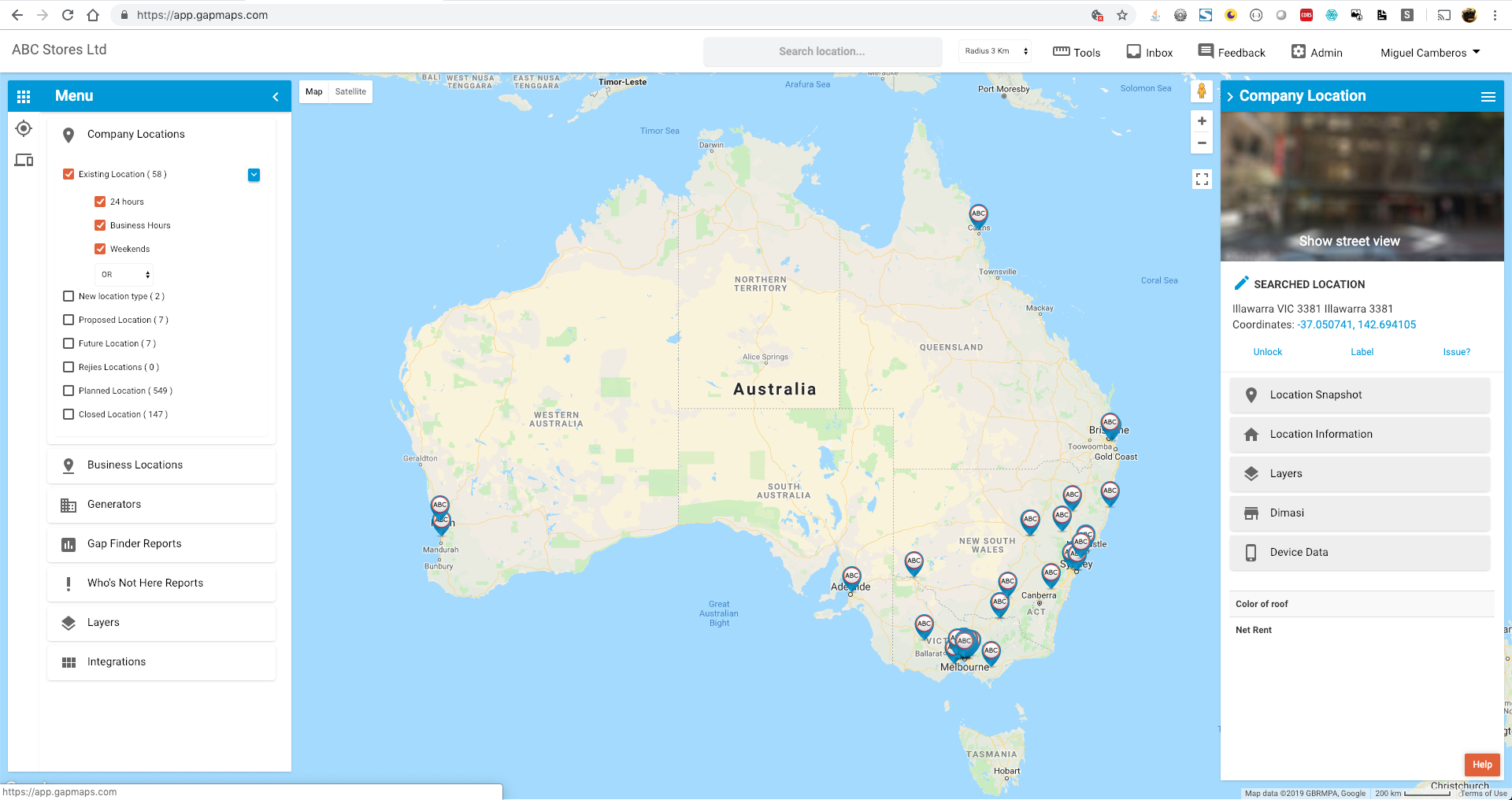This screenshot has width=1512, height=800.
Task: Open Miguel Camberos user dropdown
Action: tap(1430, 53)
